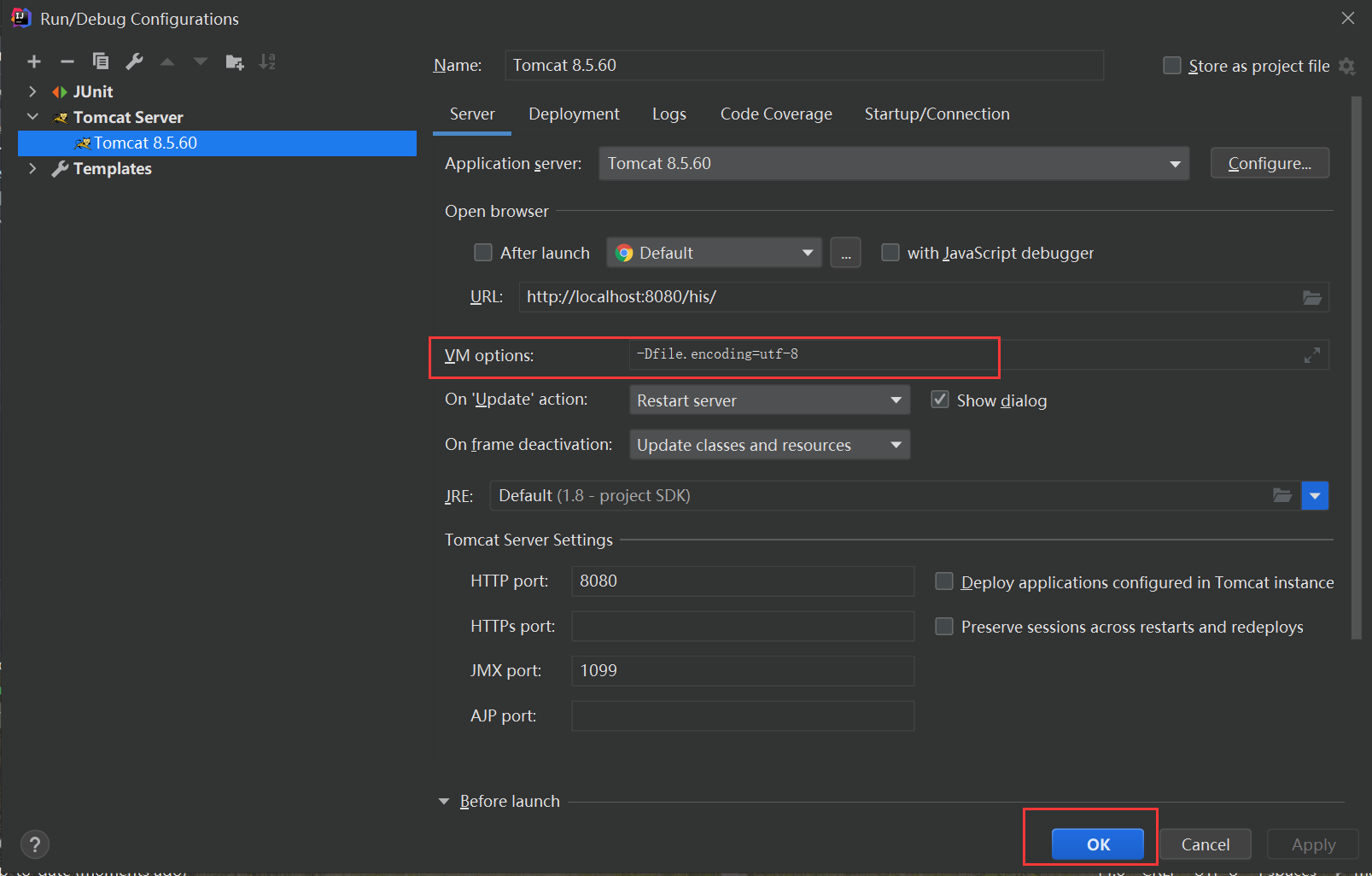
Task: Confirm with the OK button
Action: (x=1098, y=844)
